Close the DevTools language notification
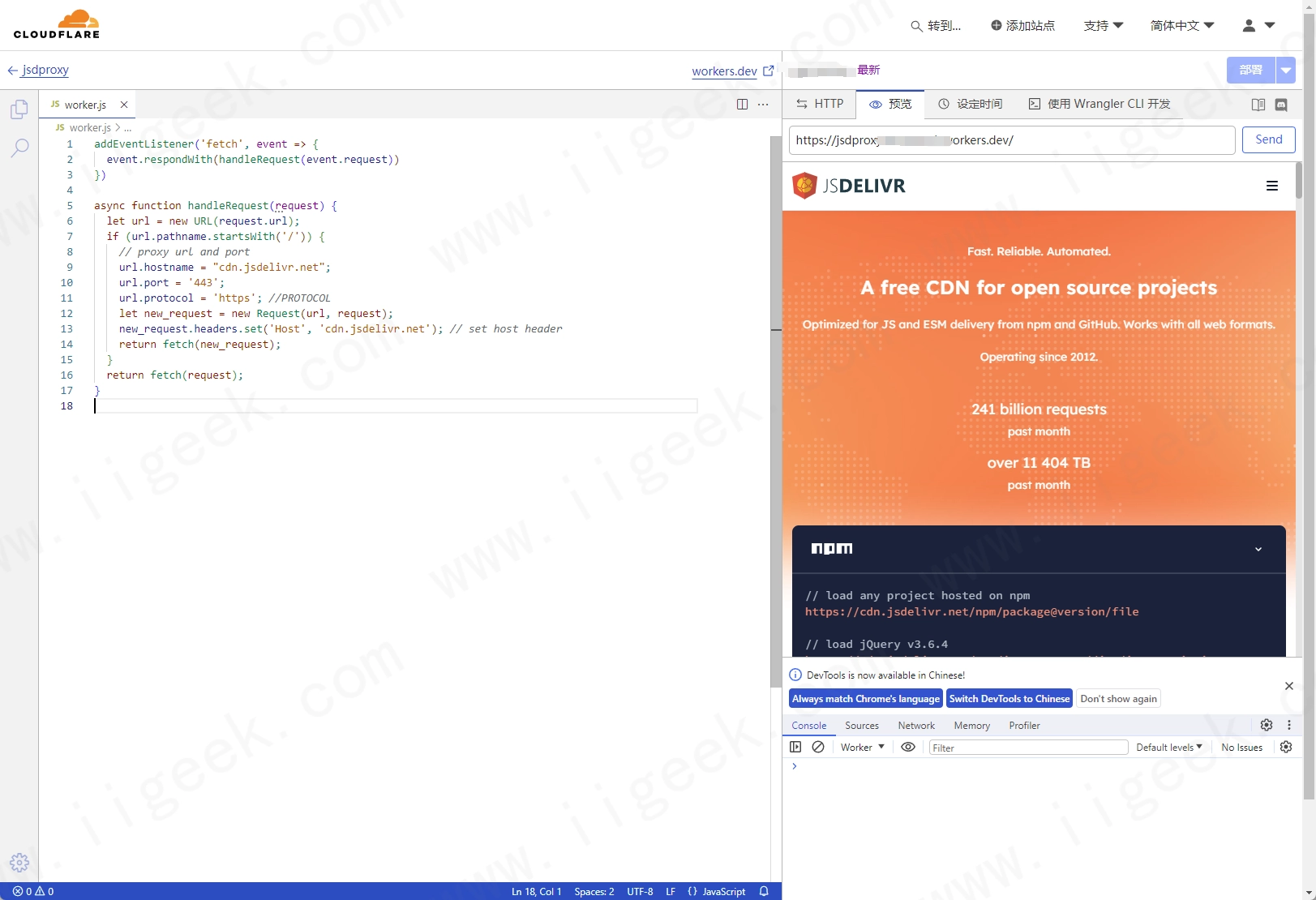The height and width of the screenshot is (900, 1316). coord(1289,686)
